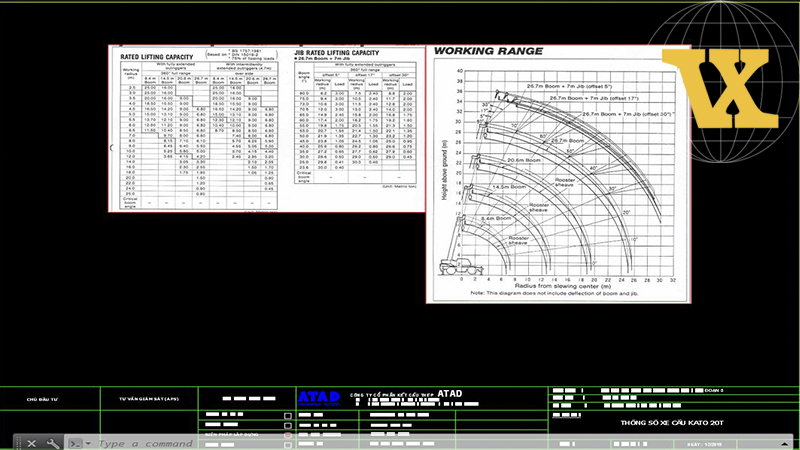
Task: Select 'THÔNG SỐ XE CẨU KATO 20T' title text
Action: click(672, 422)
